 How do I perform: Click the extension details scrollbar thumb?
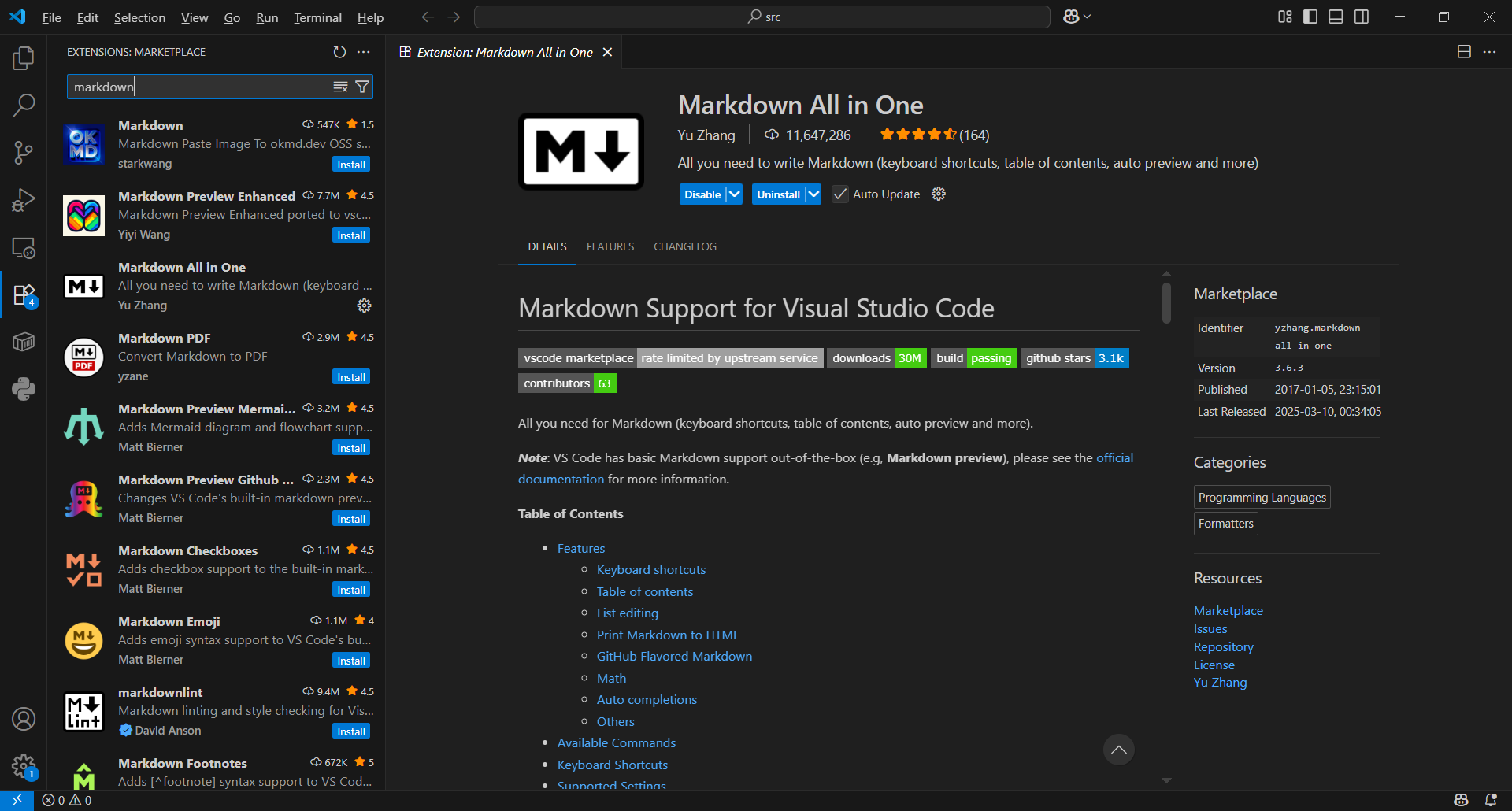coord(1166,302)
